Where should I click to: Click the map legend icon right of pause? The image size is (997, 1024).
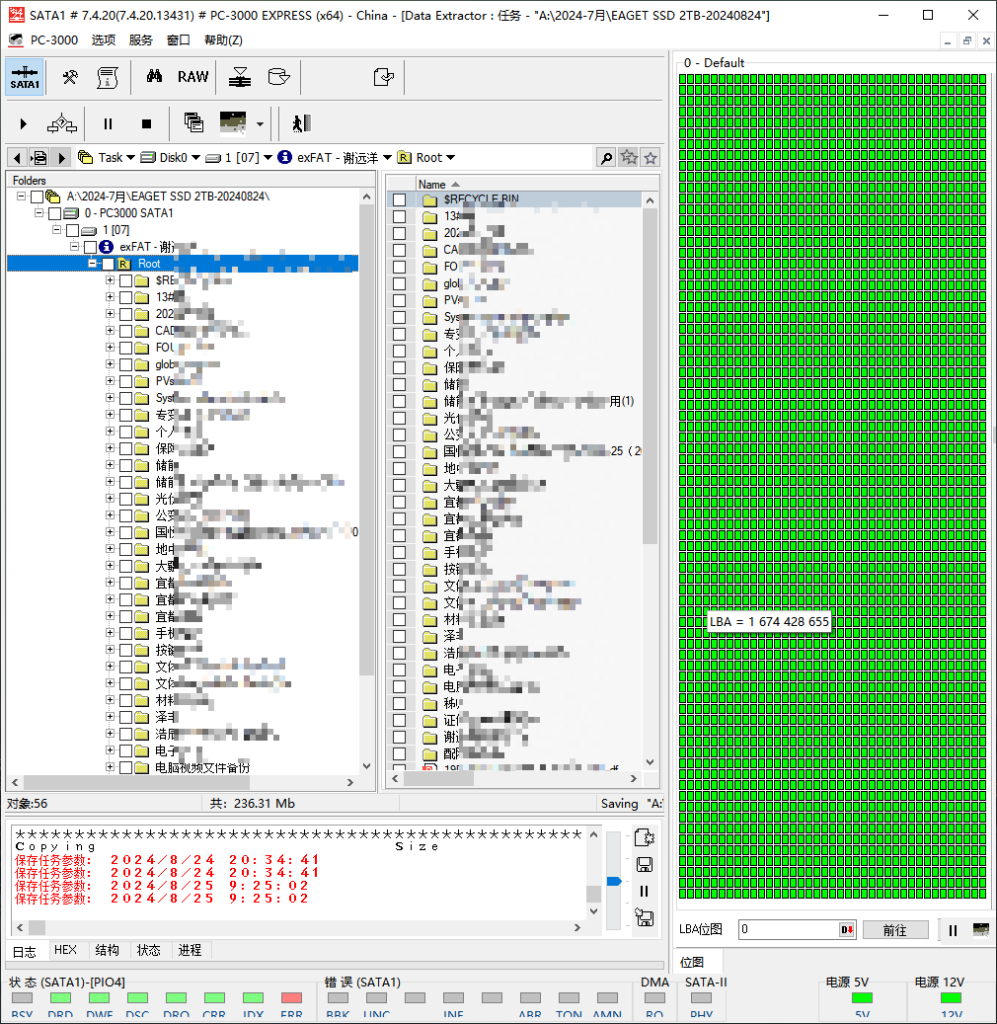pos(981,929)
